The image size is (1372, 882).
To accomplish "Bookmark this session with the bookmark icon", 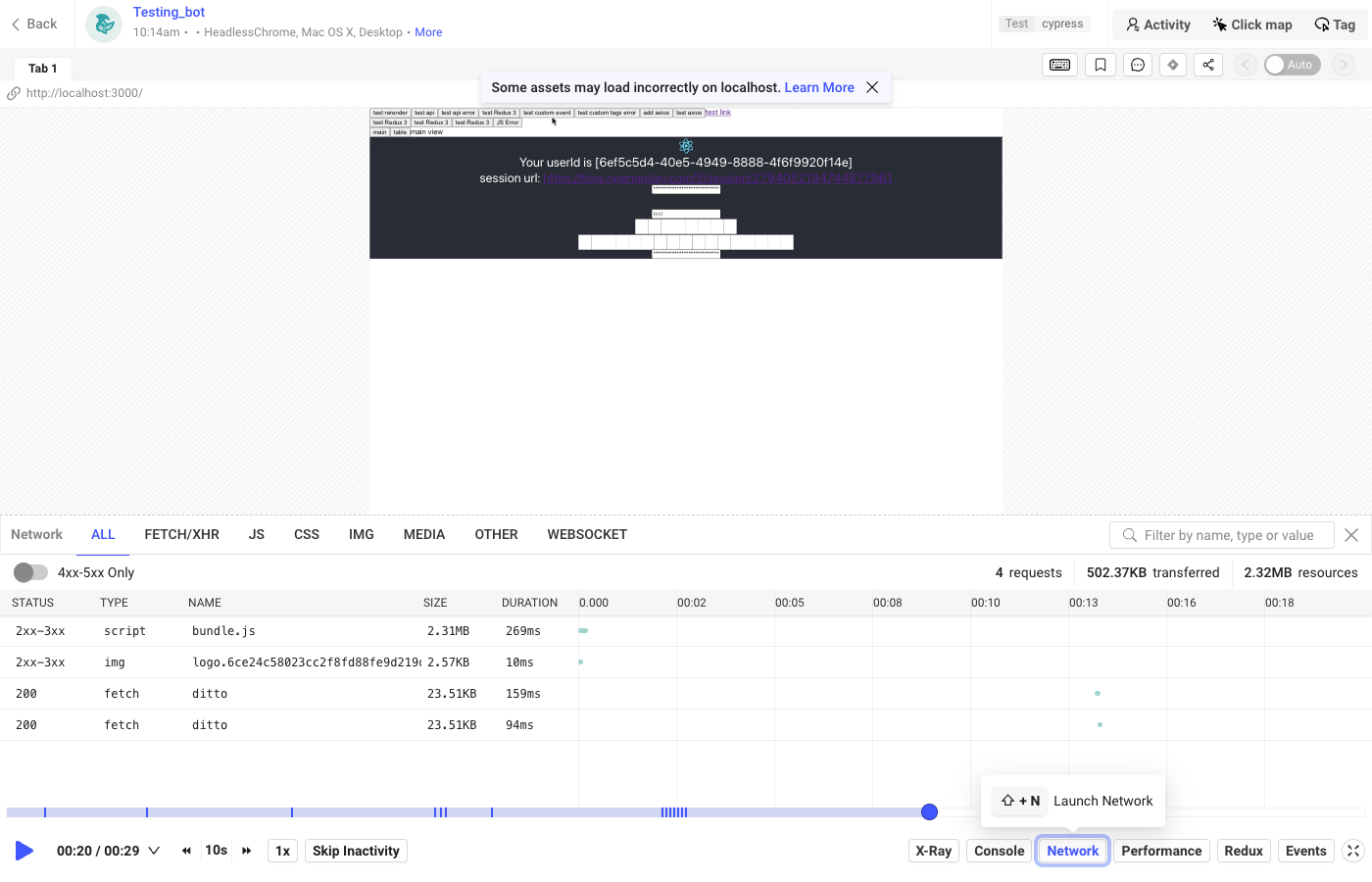I will (x=1101, y=65).
